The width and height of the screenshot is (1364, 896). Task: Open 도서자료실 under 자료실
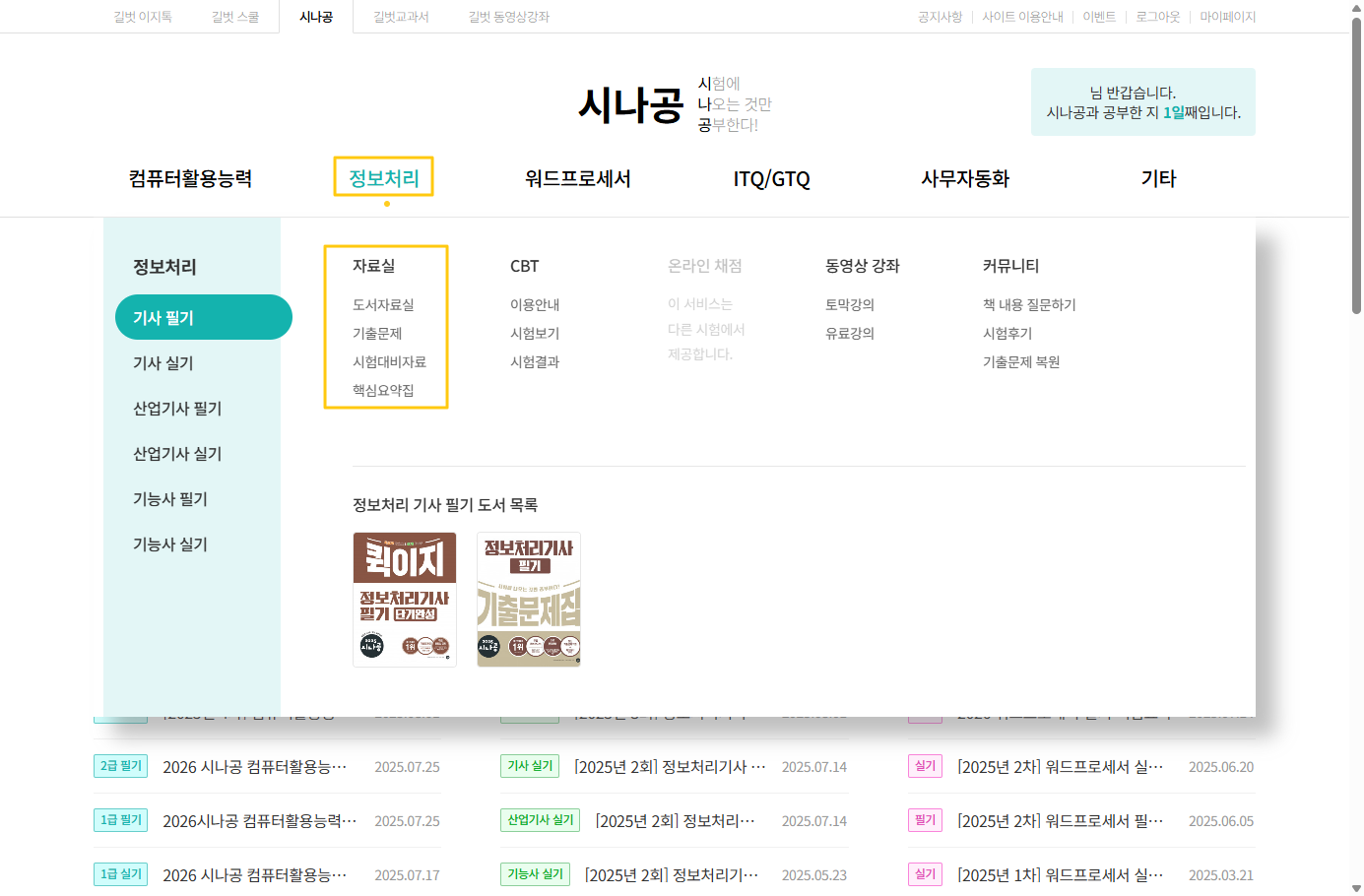pos(383,305)
